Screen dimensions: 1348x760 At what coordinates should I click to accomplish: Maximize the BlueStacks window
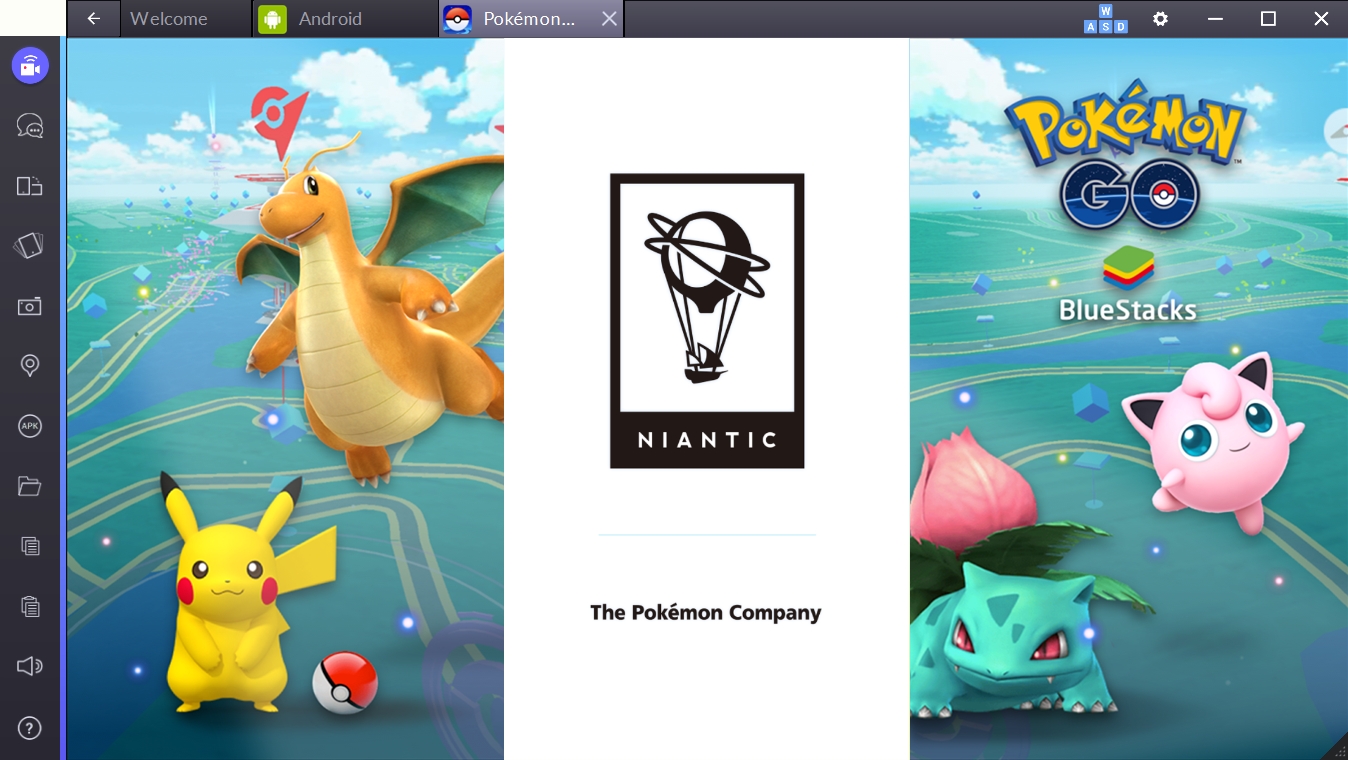click(1268, 19)
